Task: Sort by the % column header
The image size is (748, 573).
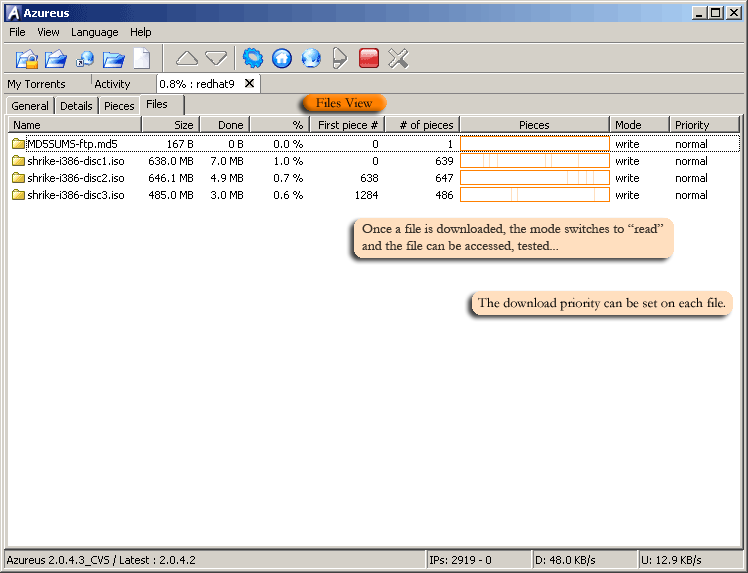Action: 280,125
